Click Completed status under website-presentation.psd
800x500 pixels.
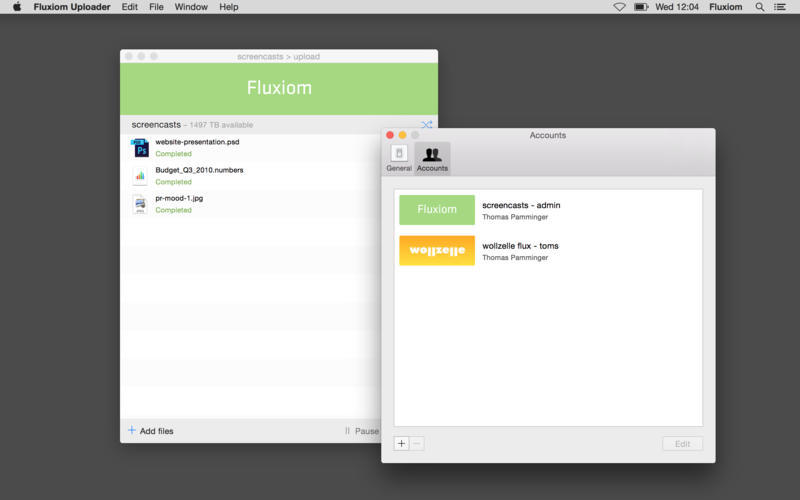point(173,154)
